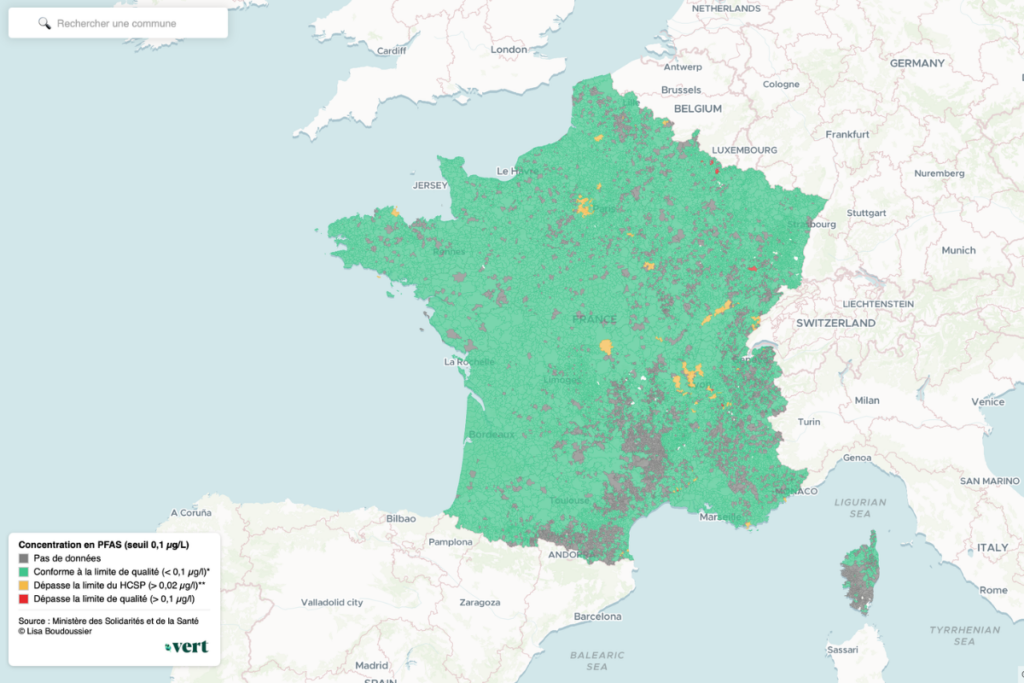
Task: Click the 'La Rochelle' map label
Action: (470, 362)
